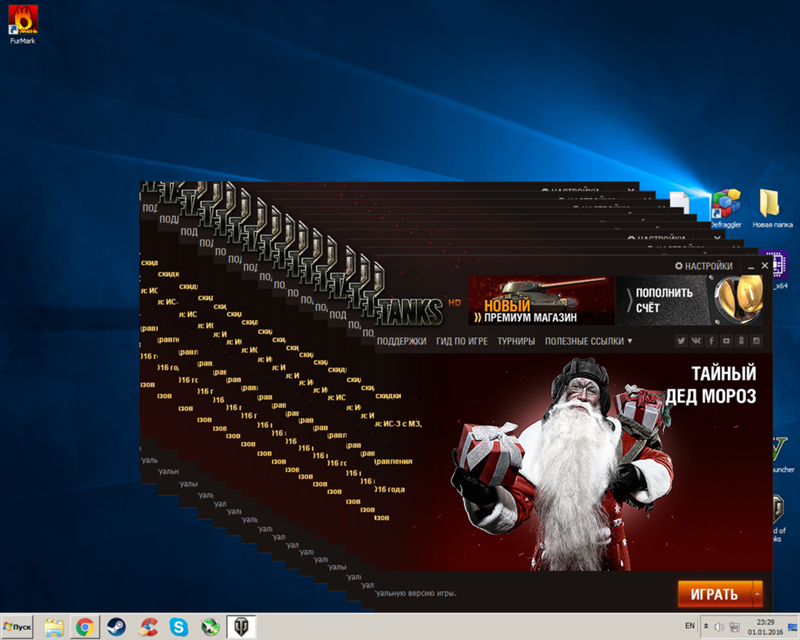The height and width of the screenshot is (640, 800).
Task: Expand the arrow next to ИГРАТЬ
Action: click(757, 594)
